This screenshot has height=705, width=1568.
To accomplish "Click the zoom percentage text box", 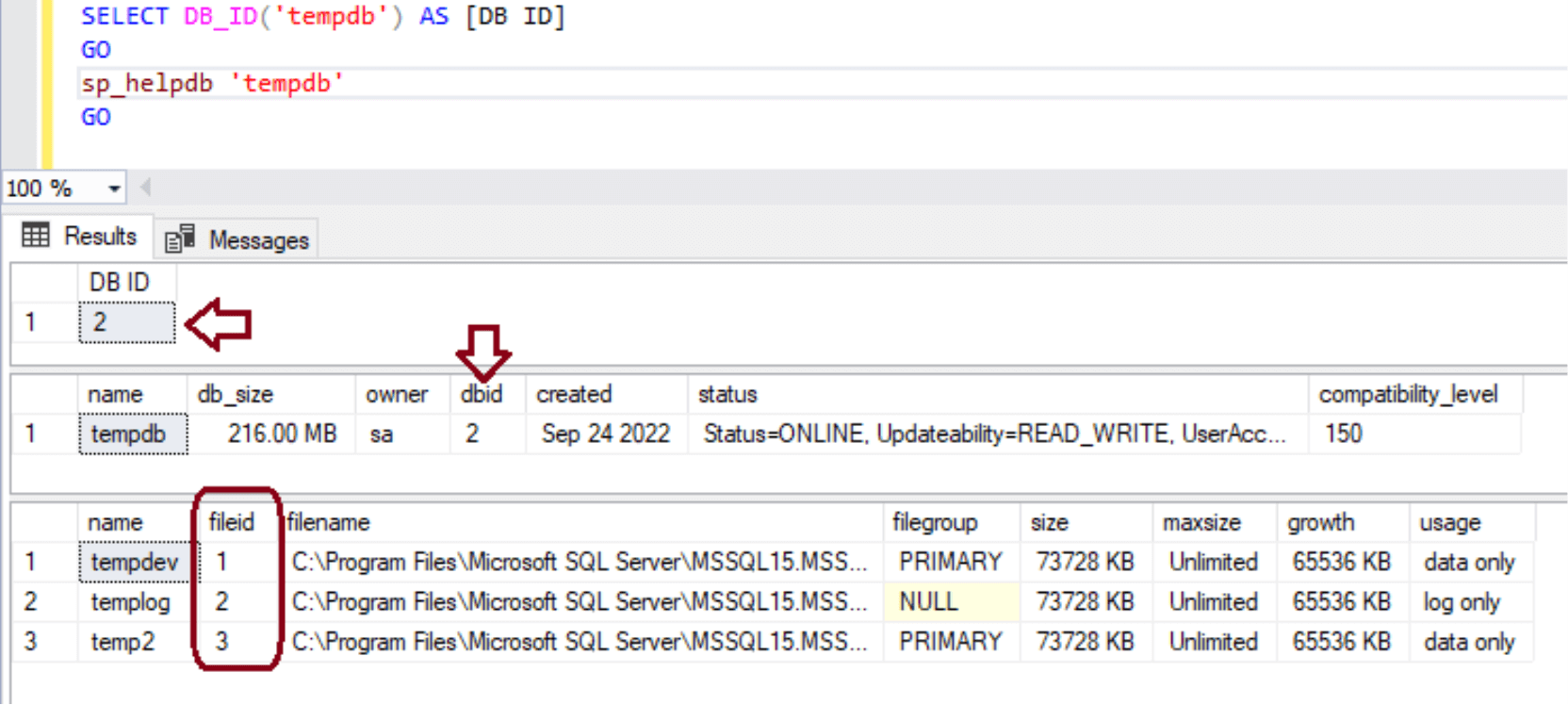I will click(x=52, y=189).
